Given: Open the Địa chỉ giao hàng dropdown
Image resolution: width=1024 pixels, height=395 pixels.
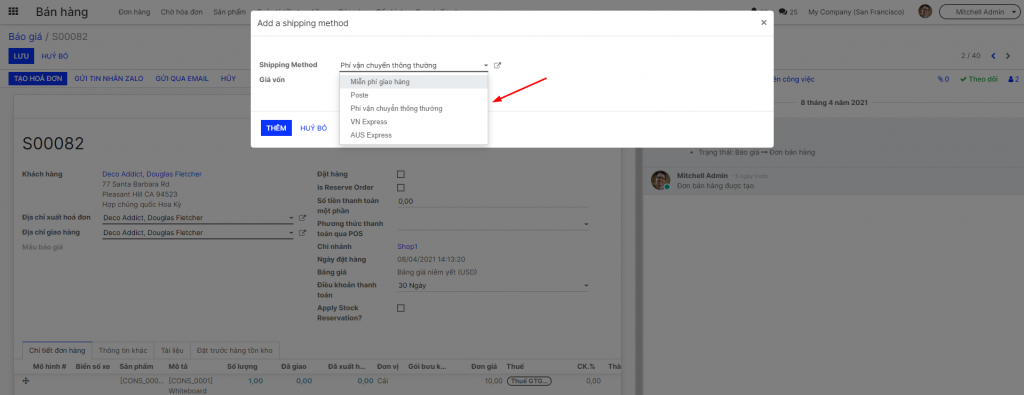Looking at the screenshot, I should point(291,232).
